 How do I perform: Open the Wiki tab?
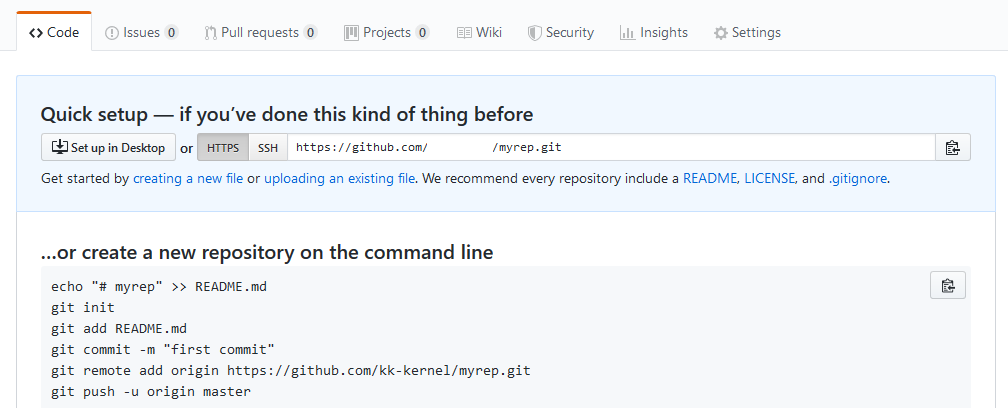pos(479,32)
